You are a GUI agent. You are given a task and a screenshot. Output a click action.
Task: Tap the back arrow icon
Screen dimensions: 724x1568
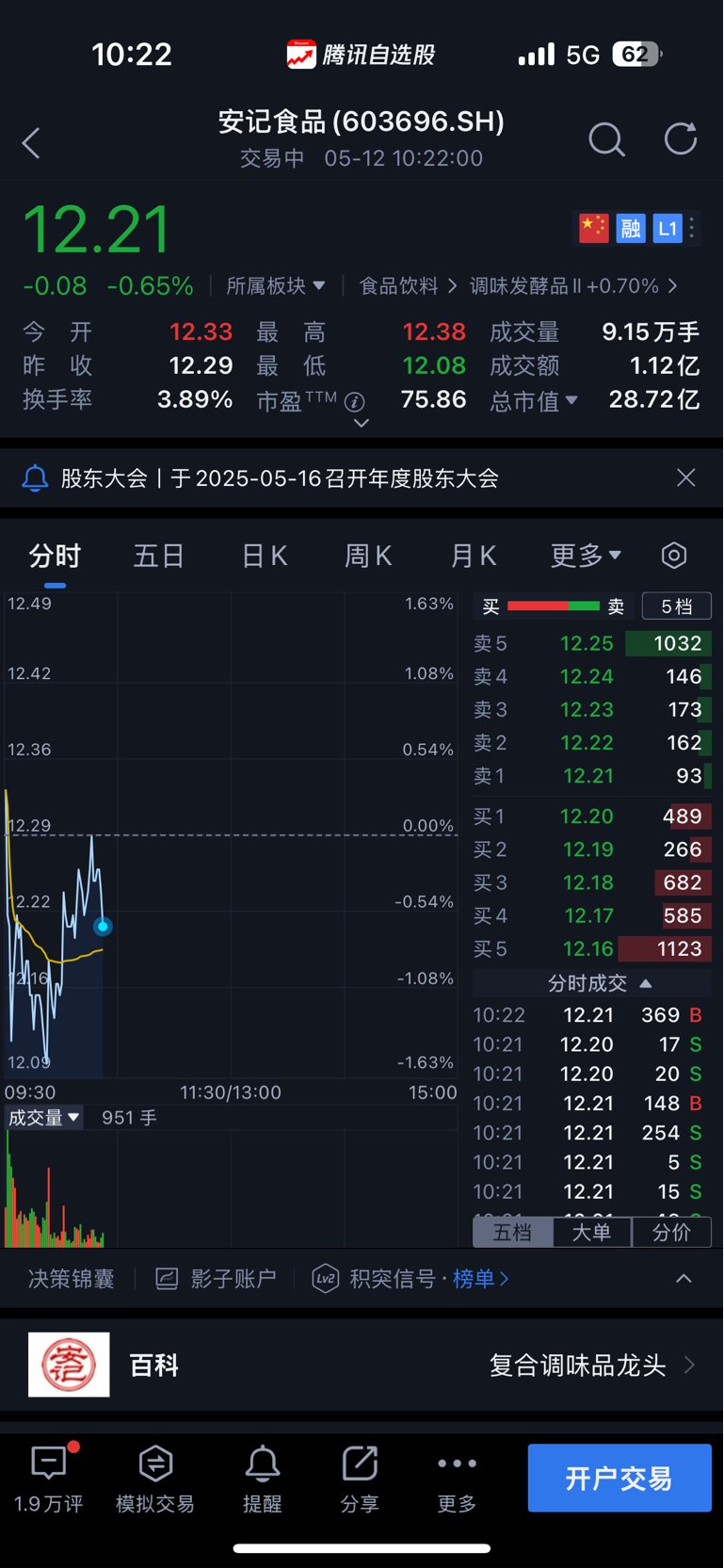point(32,143)
